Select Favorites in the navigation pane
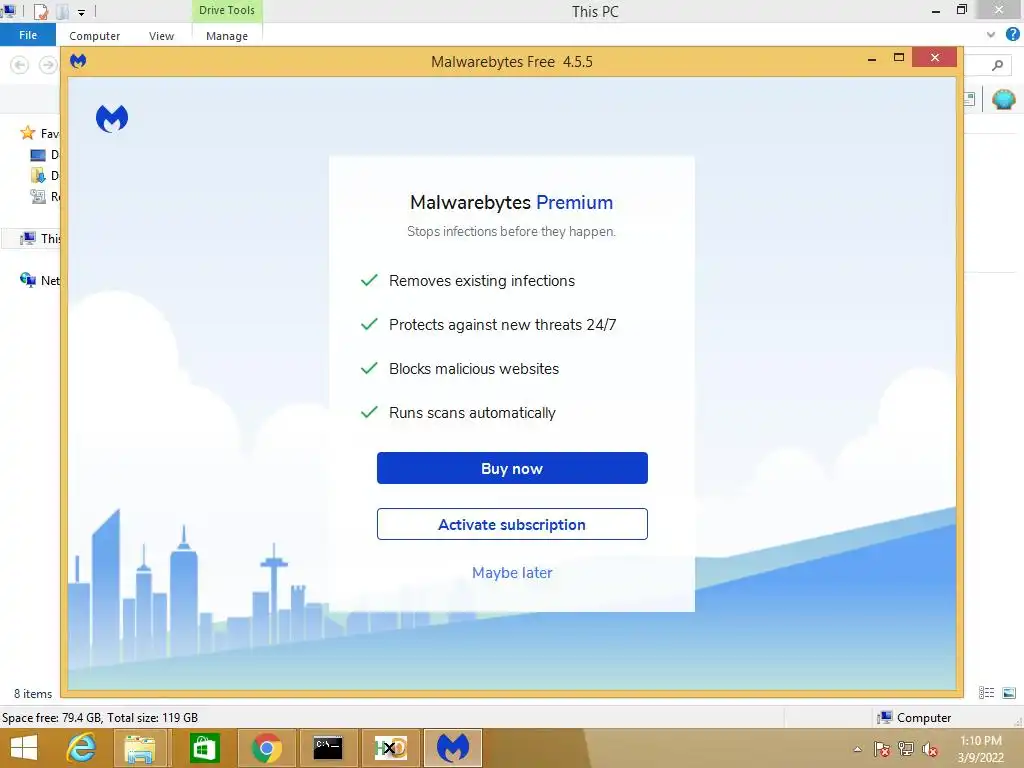The height and width of the screenshot is (768, 1024). point(39,133)
